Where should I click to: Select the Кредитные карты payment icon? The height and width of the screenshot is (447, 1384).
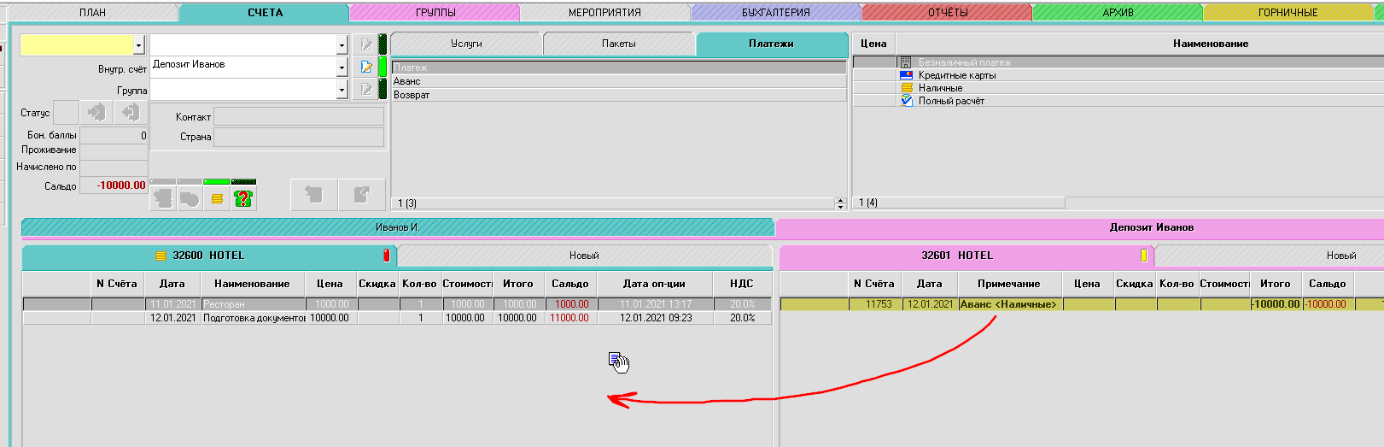click(907, 75)
